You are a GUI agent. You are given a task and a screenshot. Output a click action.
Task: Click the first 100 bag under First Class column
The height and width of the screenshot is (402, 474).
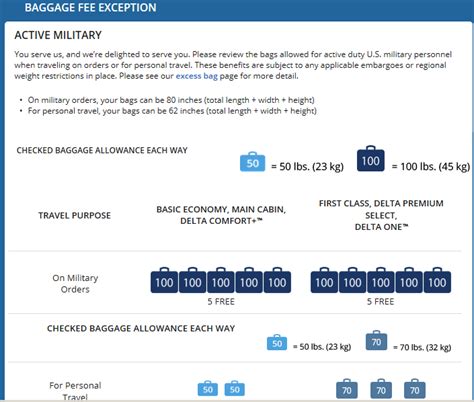pyautogui.click(x=324, y=280)
